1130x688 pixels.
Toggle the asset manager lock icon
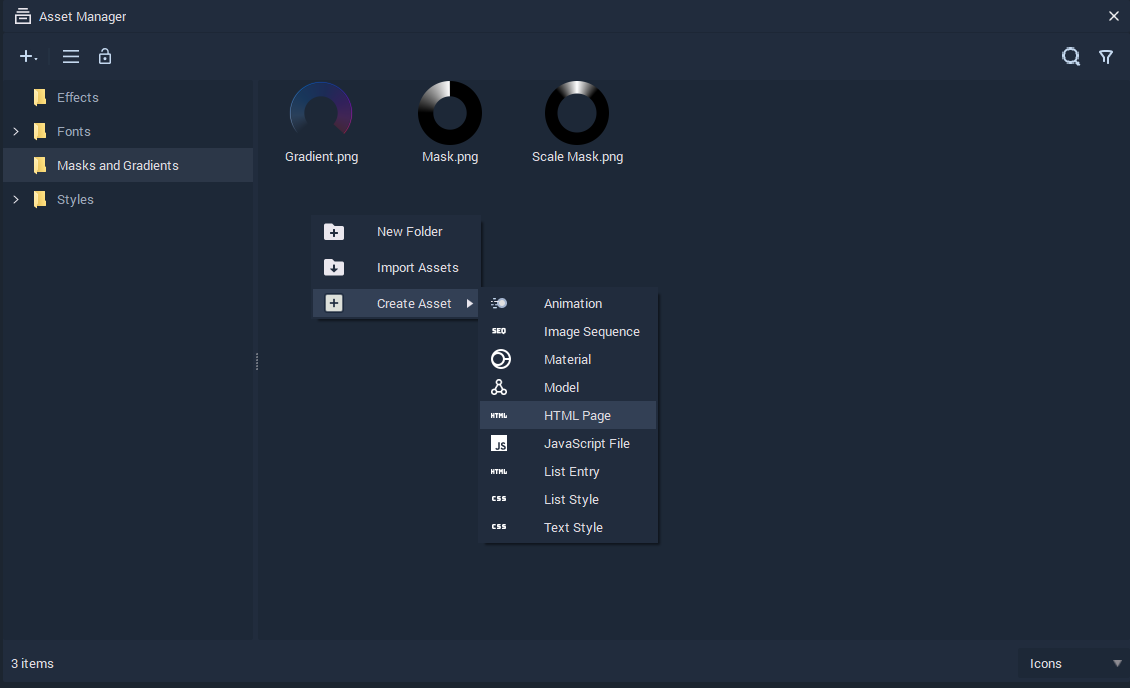[x=104, y=56]
